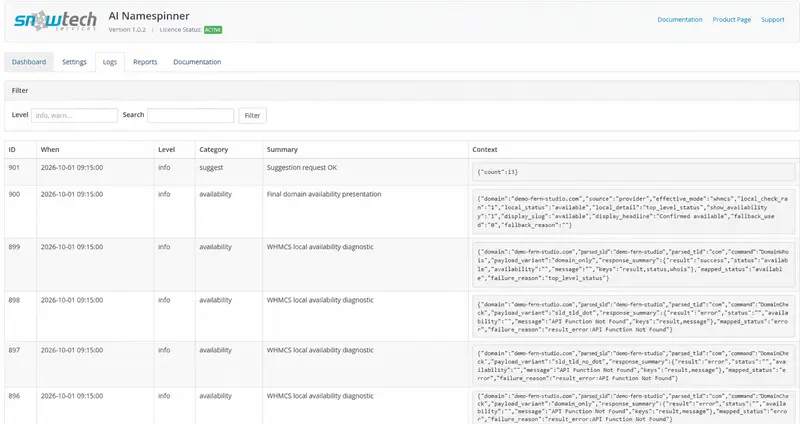Click the Filter panel heading
This screenshot has height=424, width=800.
pos(20,90)
